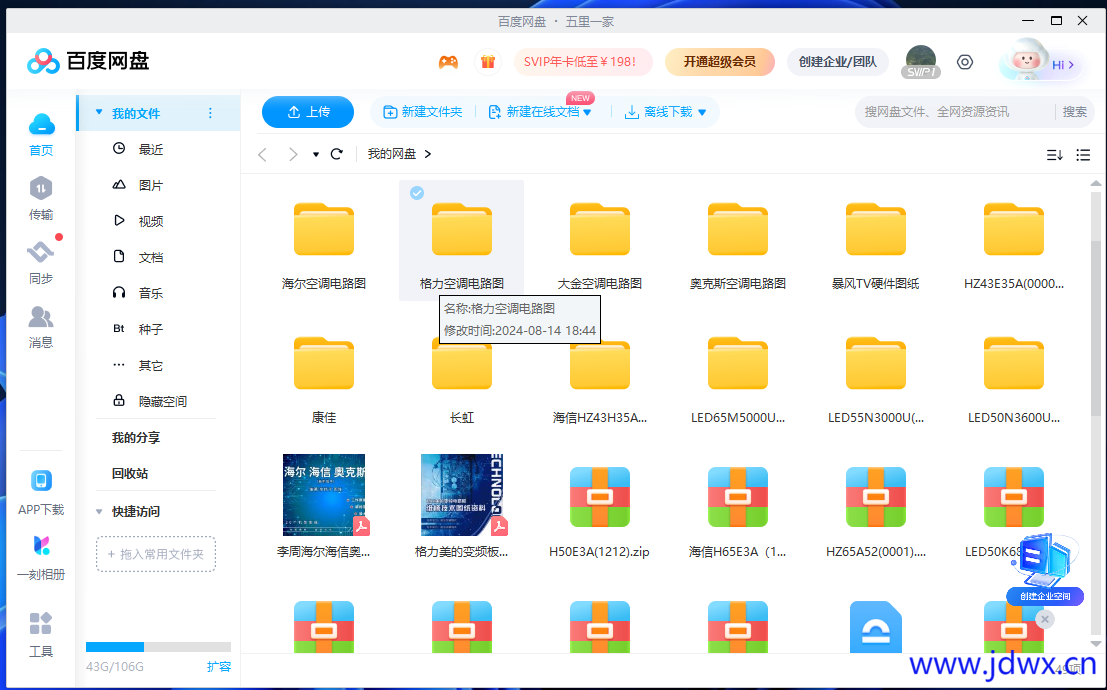Click the 上传 upload button
The image size is (1107, 690).
tap(308, 112)
